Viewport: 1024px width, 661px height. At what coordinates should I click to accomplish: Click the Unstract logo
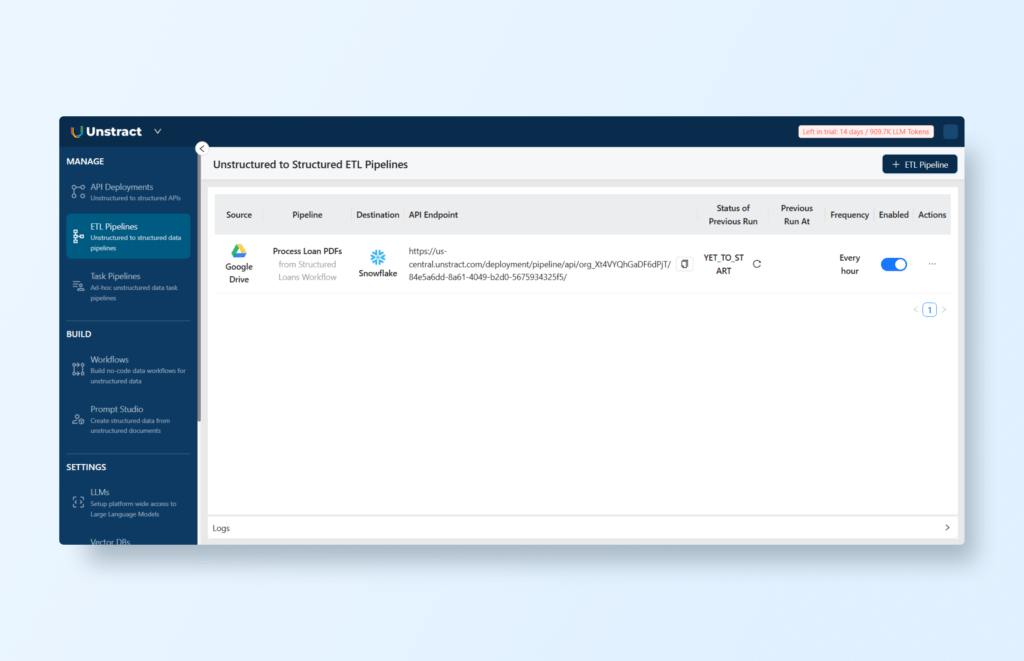pyautogui.click(x=106, y=132)
